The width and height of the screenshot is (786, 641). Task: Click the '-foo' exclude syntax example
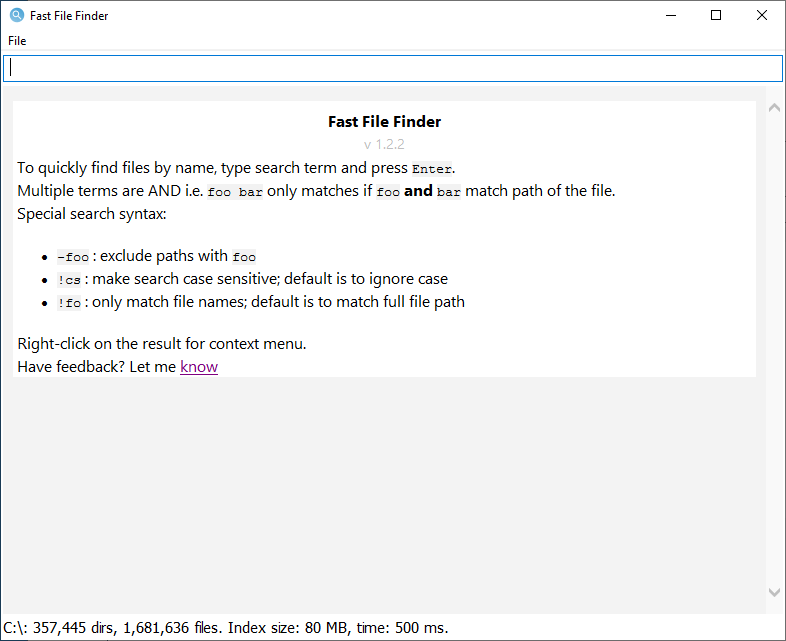coord(73,257)
